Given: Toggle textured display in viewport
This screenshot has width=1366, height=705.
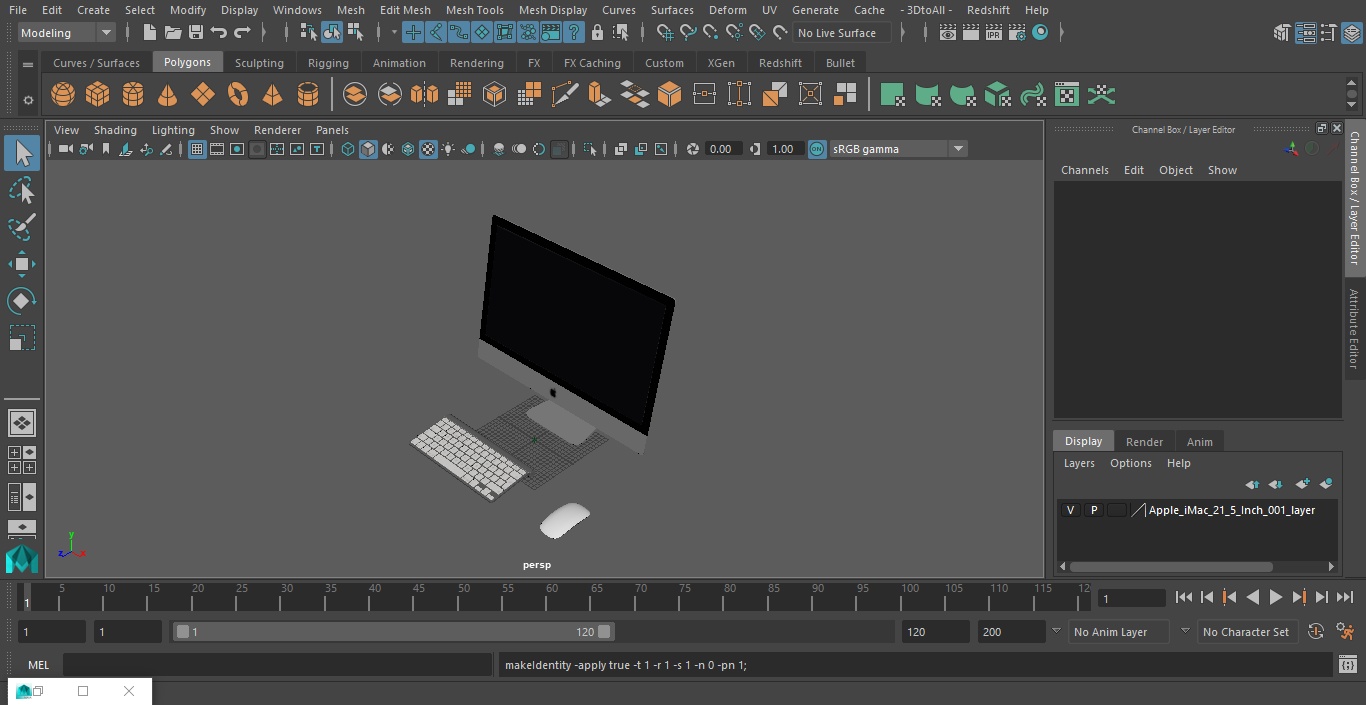Looking at the screenshot, I should [428, 149].
